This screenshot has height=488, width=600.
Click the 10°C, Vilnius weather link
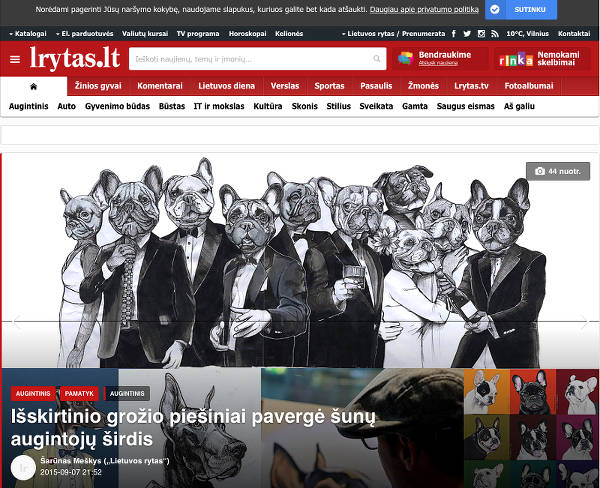coord(528,34)
